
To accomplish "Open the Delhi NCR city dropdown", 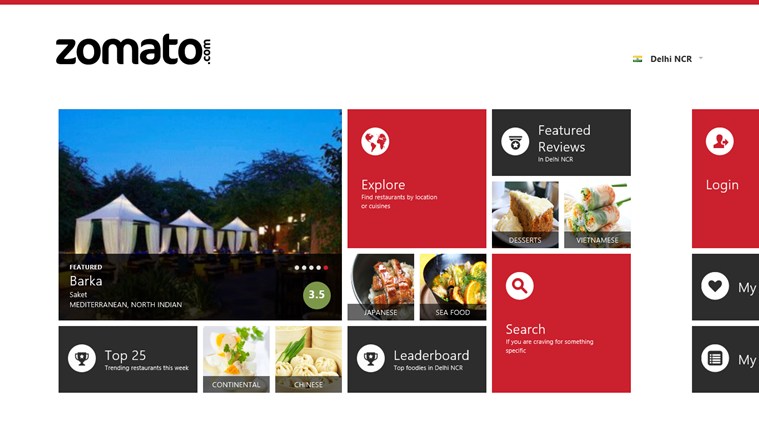I will 668,59.
